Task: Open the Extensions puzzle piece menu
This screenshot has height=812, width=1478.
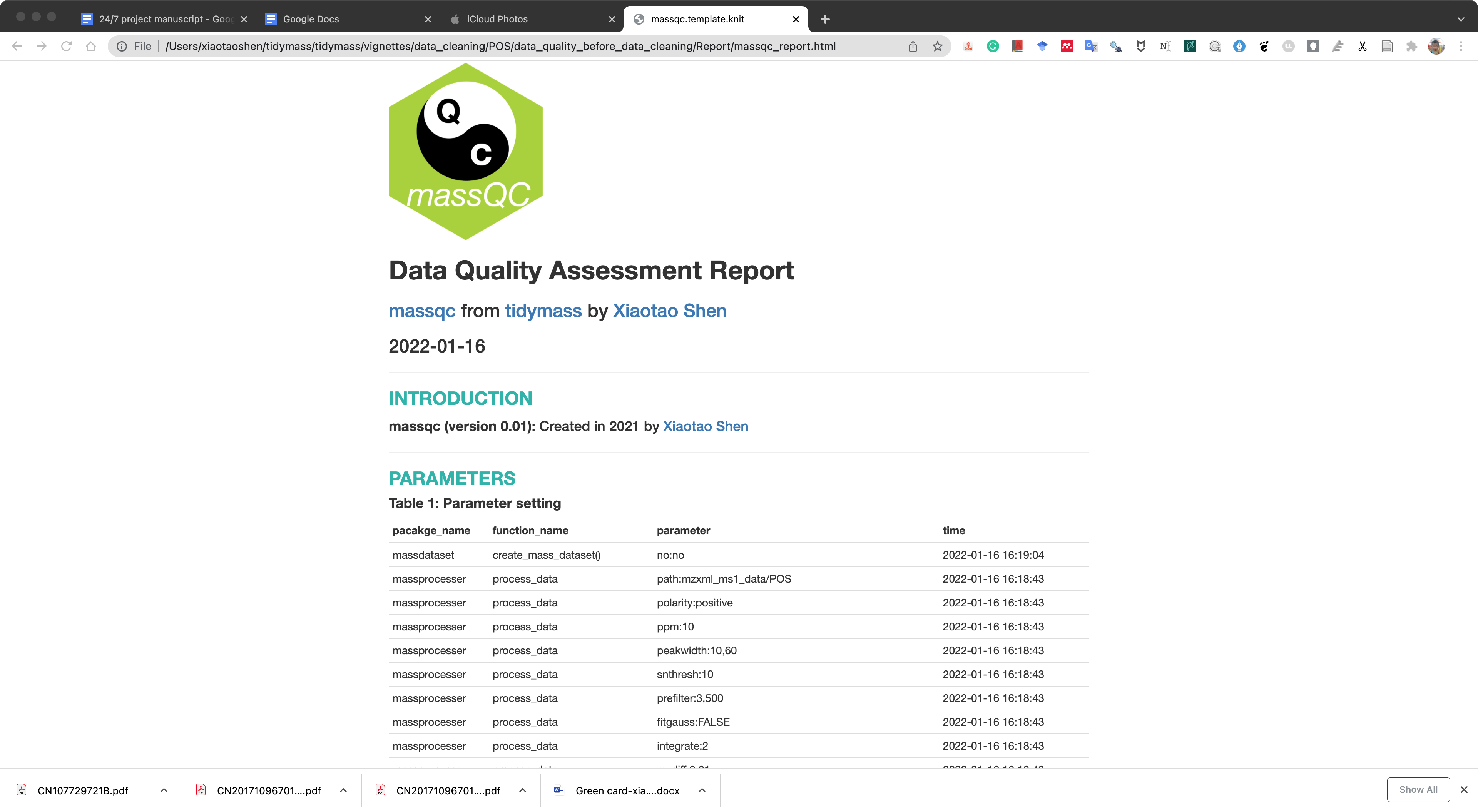Action: (1411, 47)
